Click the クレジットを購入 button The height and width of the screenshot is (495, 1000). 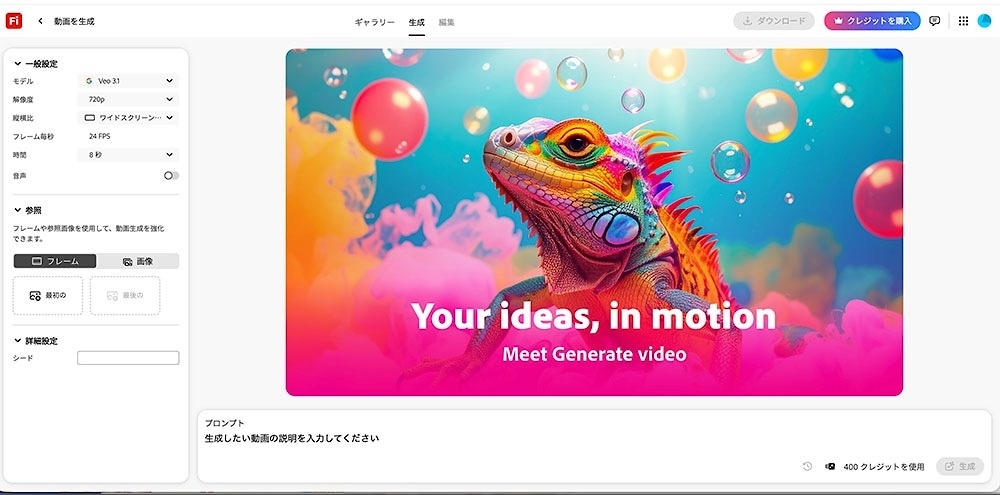coord(872,21)
